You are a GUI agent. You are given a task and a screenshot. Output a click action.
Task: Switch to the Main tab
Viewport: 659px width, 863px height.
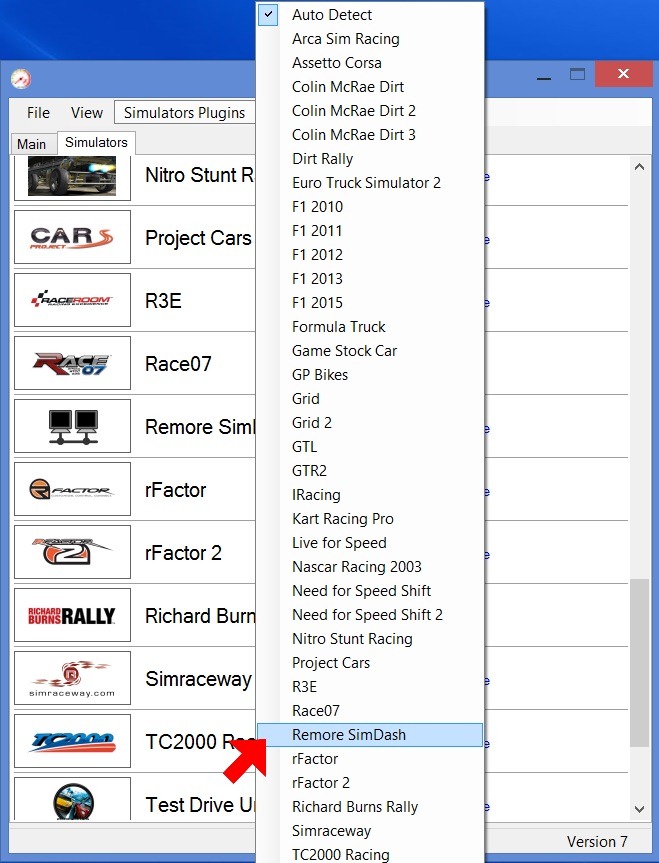coord(32,144)
